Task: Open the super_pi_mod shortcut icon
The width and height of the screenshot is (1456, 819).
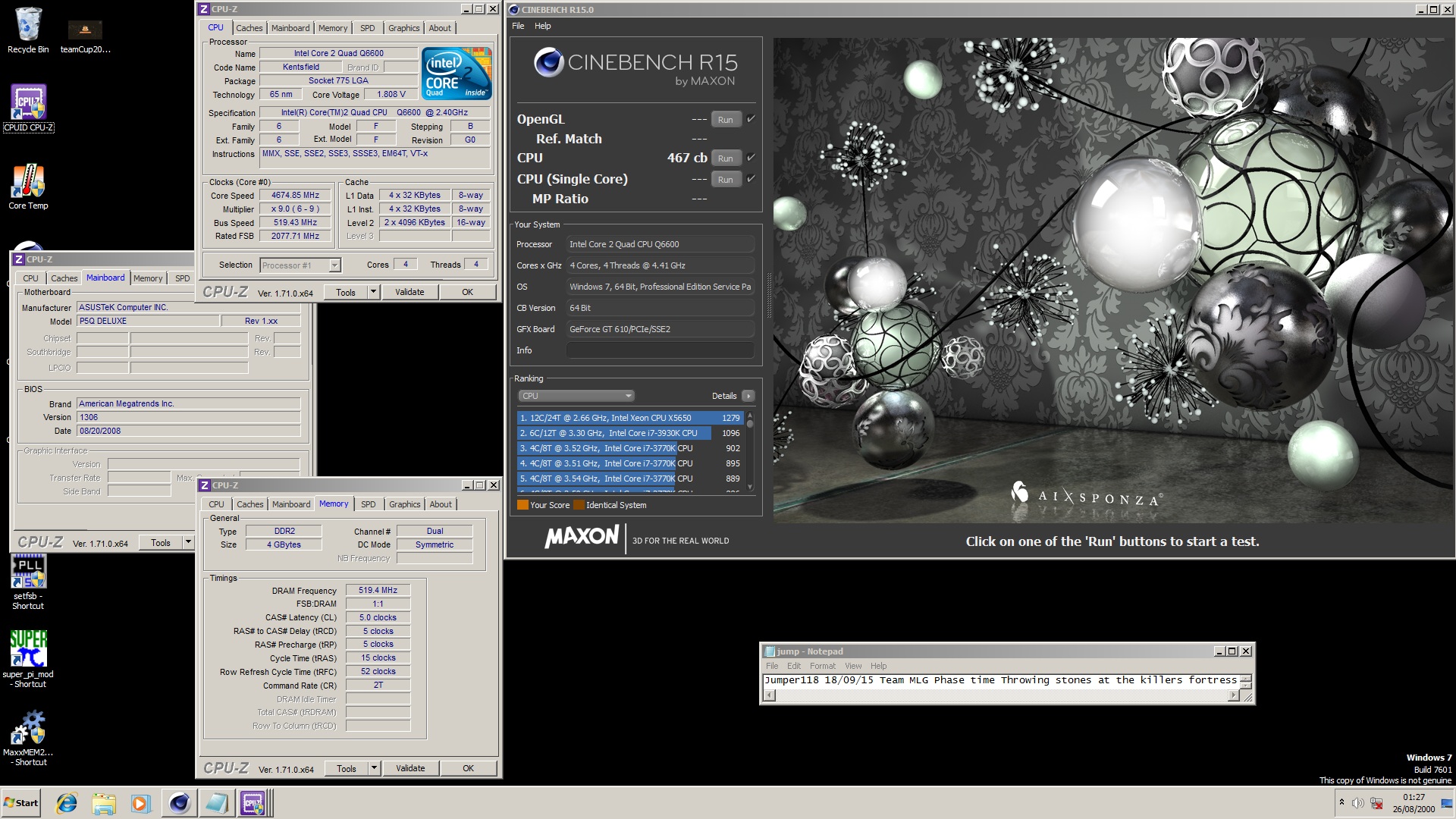Action: [28, 658]
